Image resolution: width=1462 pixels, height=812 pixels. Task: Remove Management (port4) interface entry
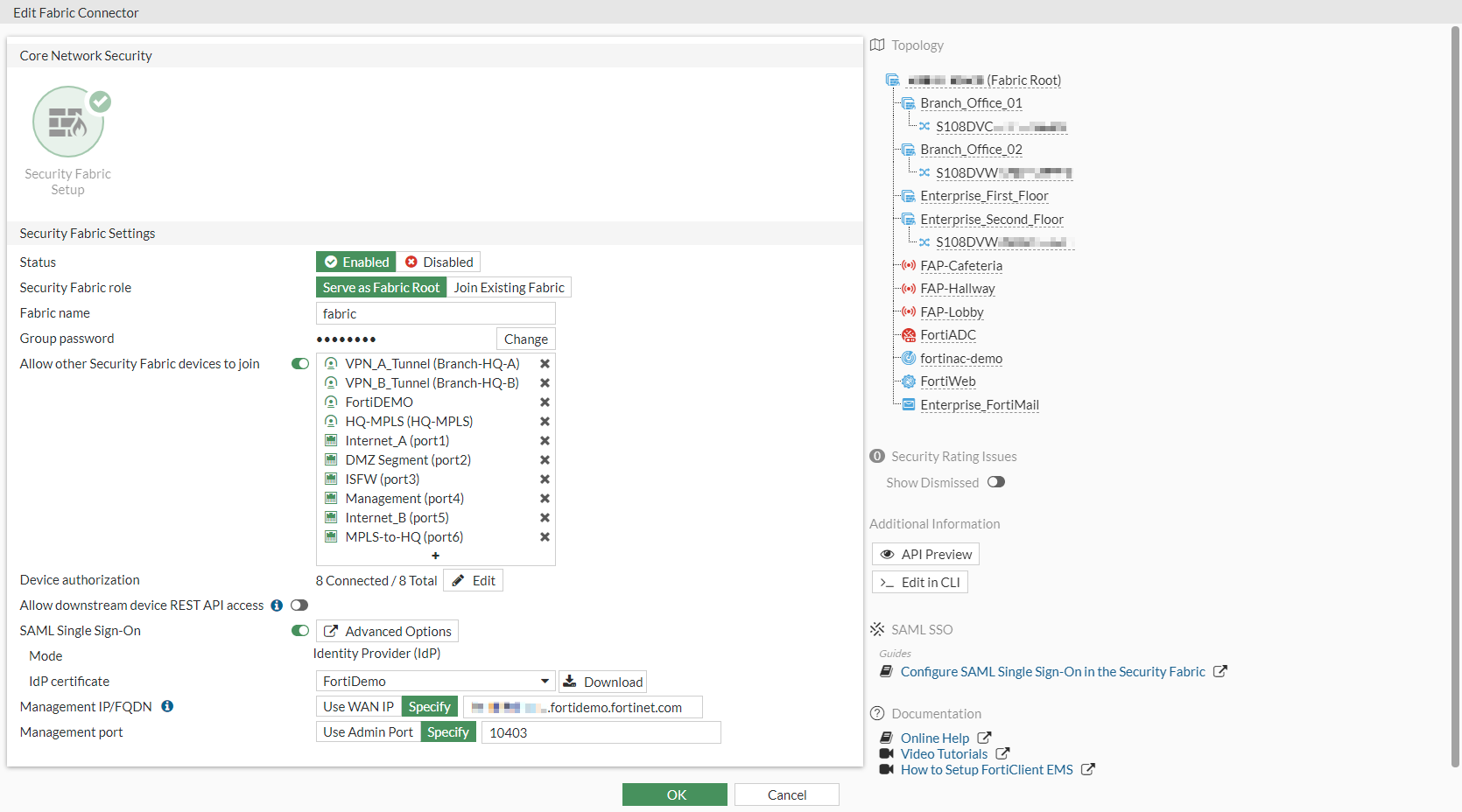point(545,499)
